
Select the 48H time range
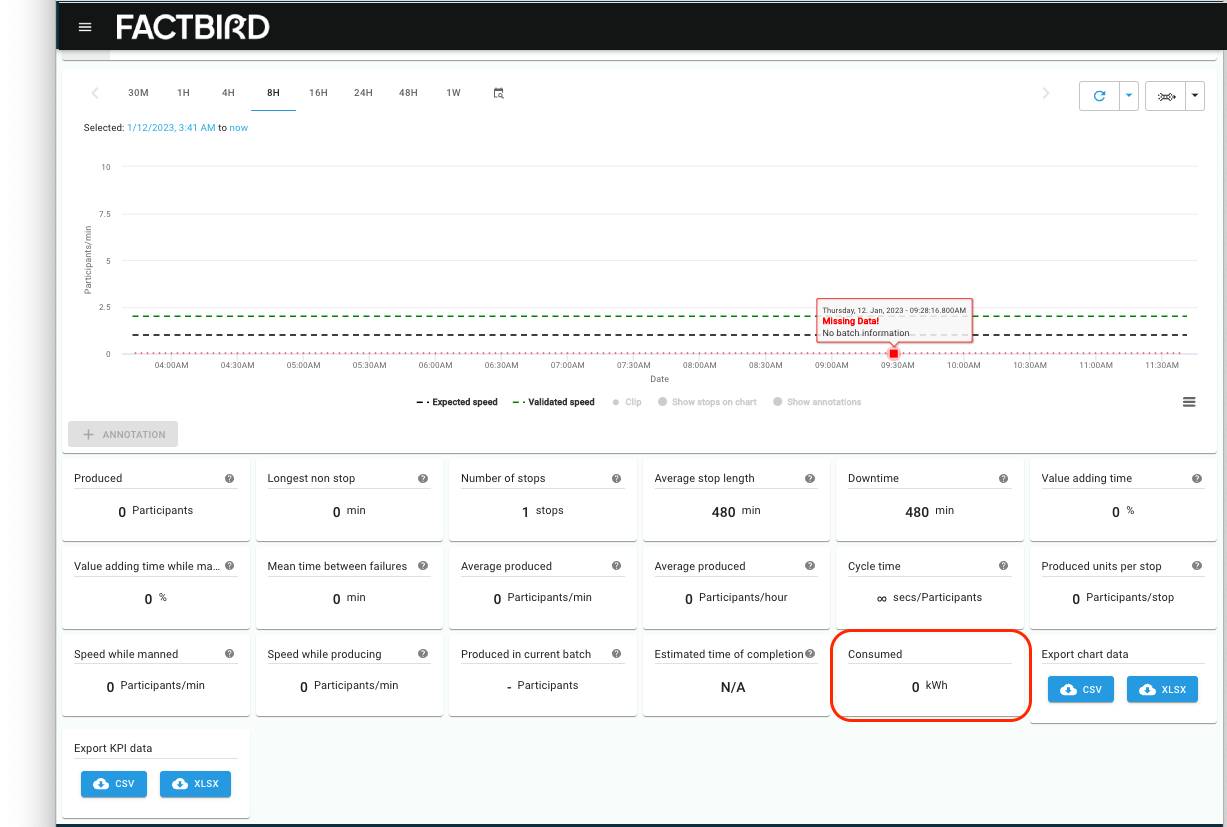pyautogui.click(x=408, y=93)
